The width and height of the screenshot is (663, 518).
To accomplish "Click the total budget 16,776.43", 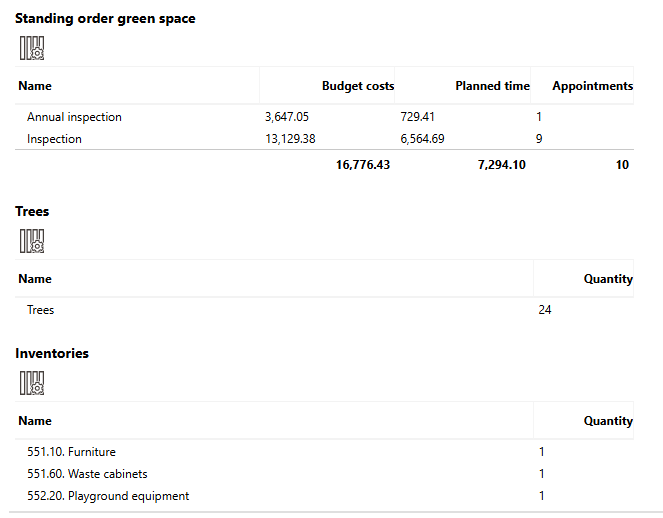I will click(x=356, y=165).
